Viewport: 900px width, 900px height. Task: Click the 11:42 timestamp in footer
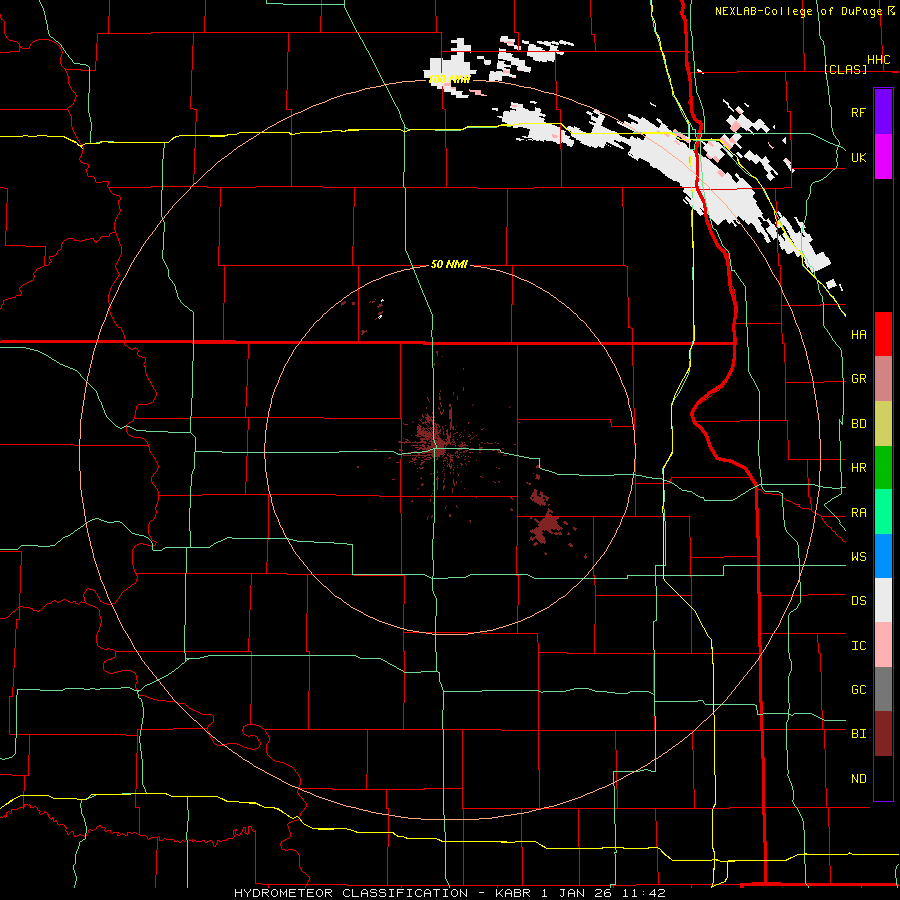click(x=643, y=893)
